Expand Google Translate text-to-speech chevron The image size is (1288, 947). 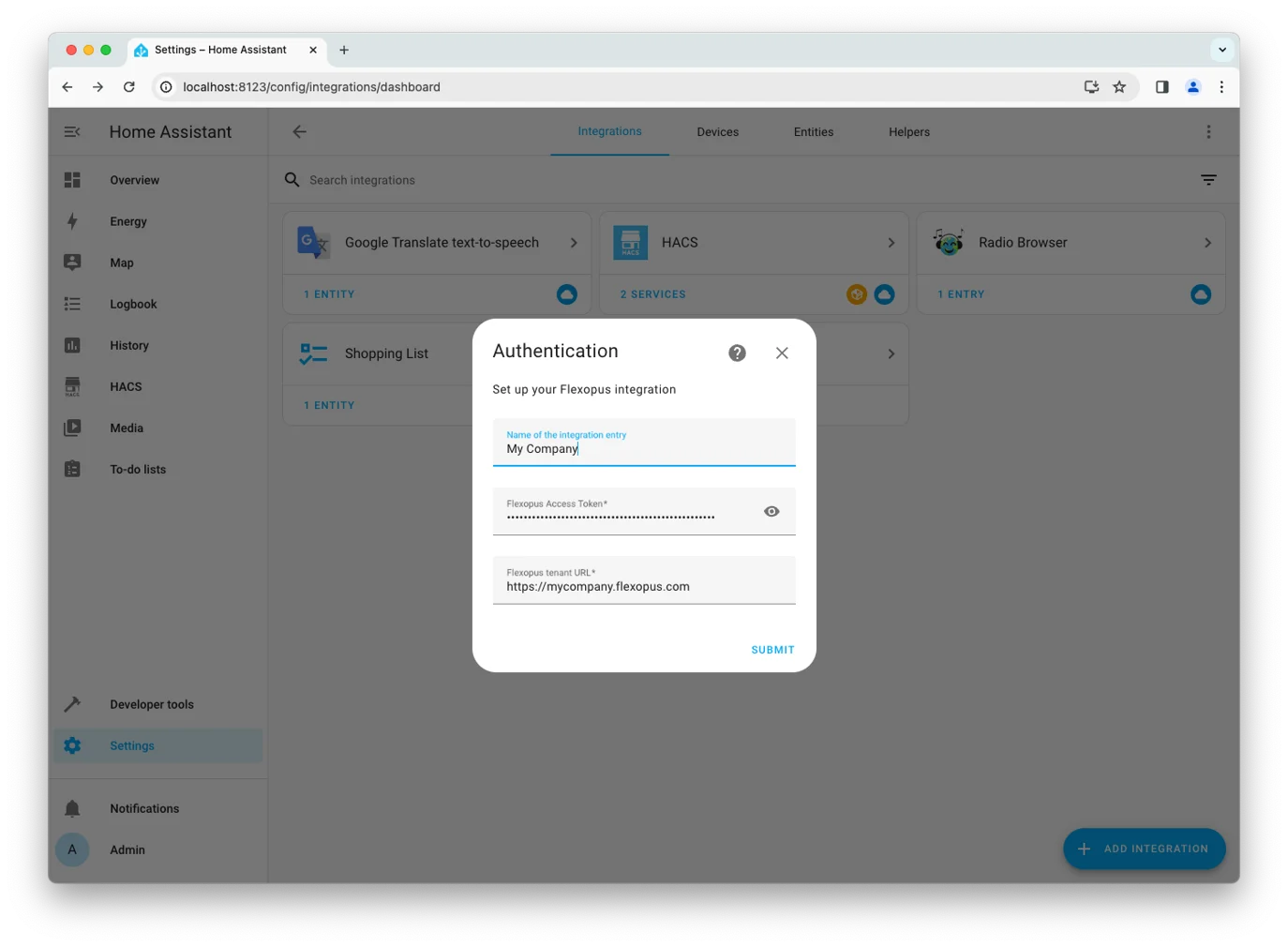point(574,243)
